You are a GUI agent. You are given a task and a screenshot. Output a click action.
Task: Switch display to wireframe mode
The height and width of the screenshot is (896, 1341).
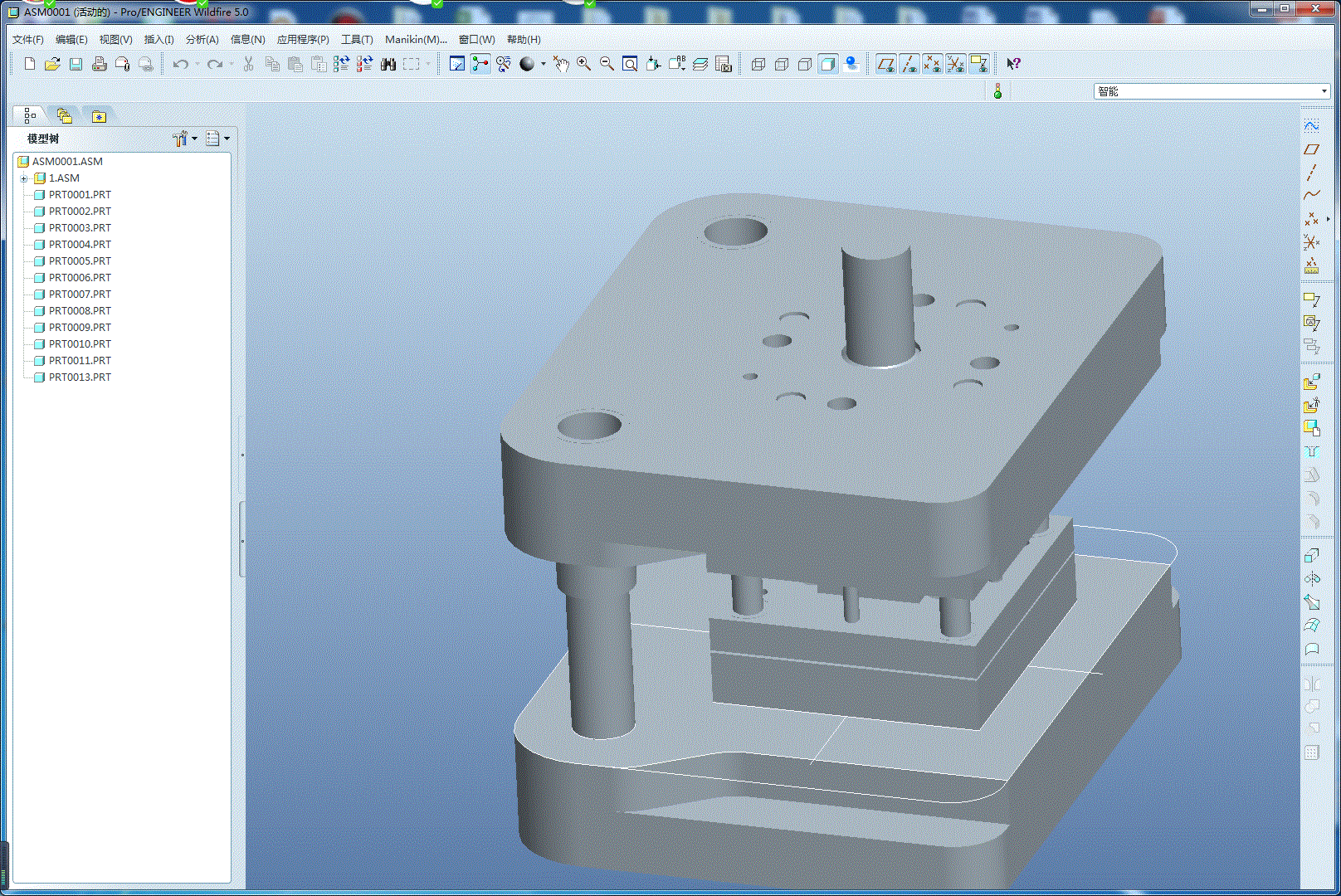coord(758,64)
